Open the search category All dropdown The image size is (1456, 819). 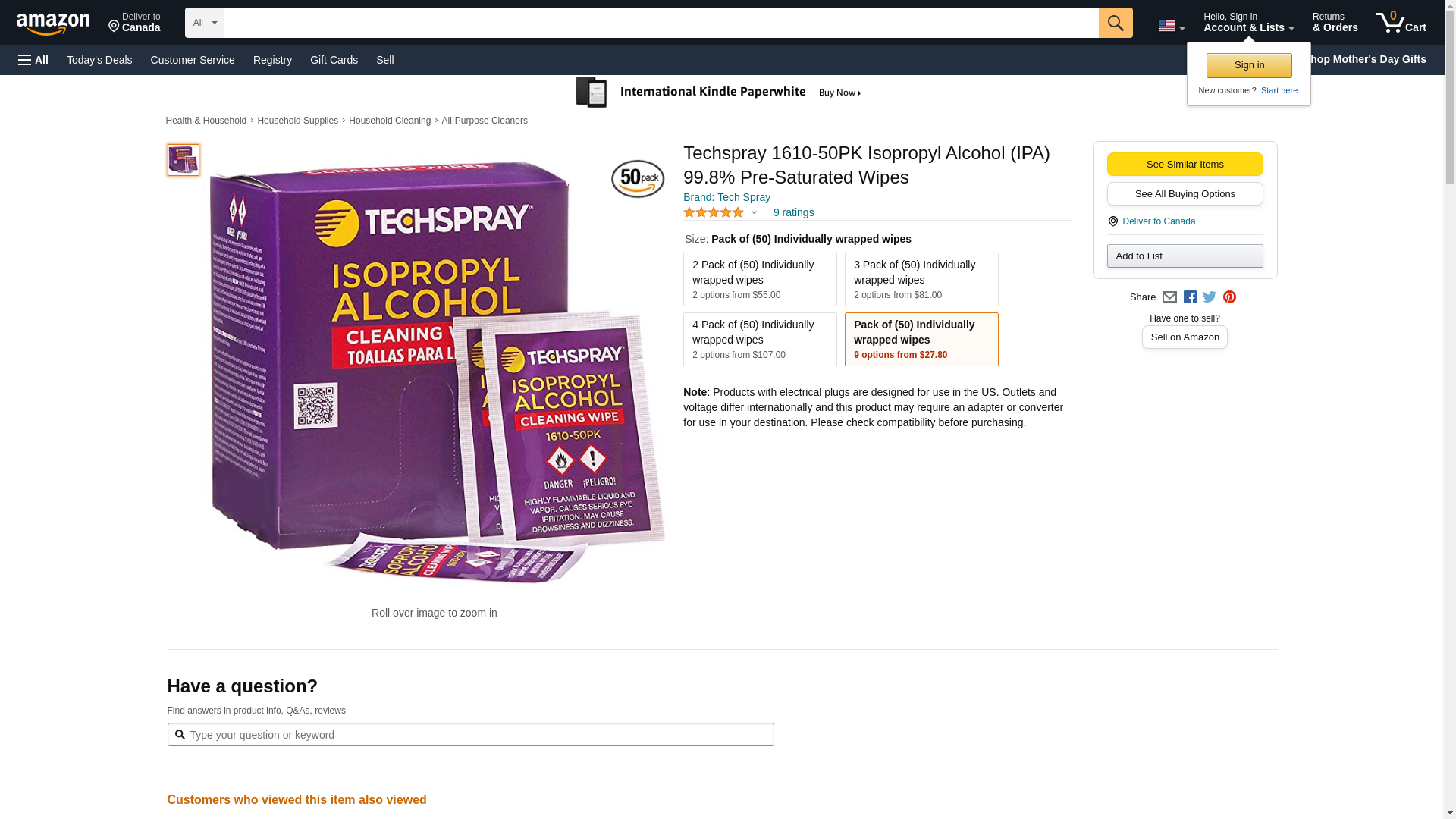(205, 23)
